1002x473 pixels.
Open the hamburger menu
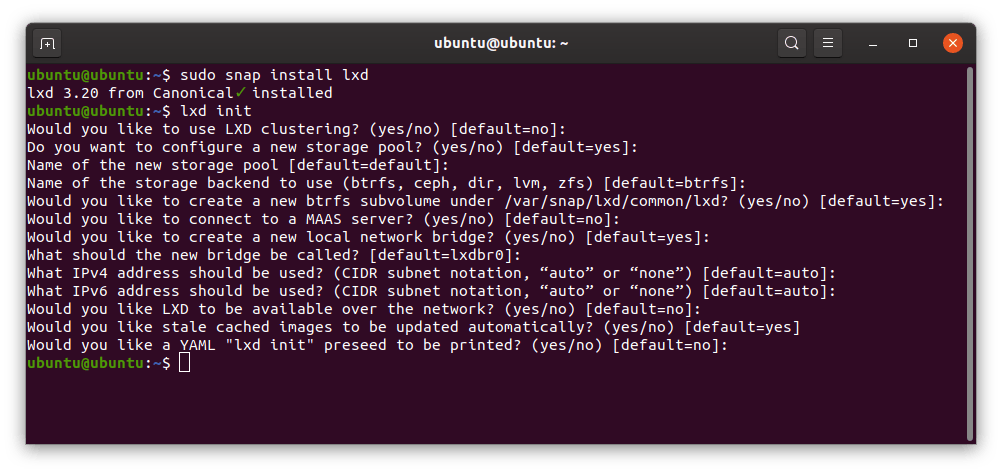(826, 43)
